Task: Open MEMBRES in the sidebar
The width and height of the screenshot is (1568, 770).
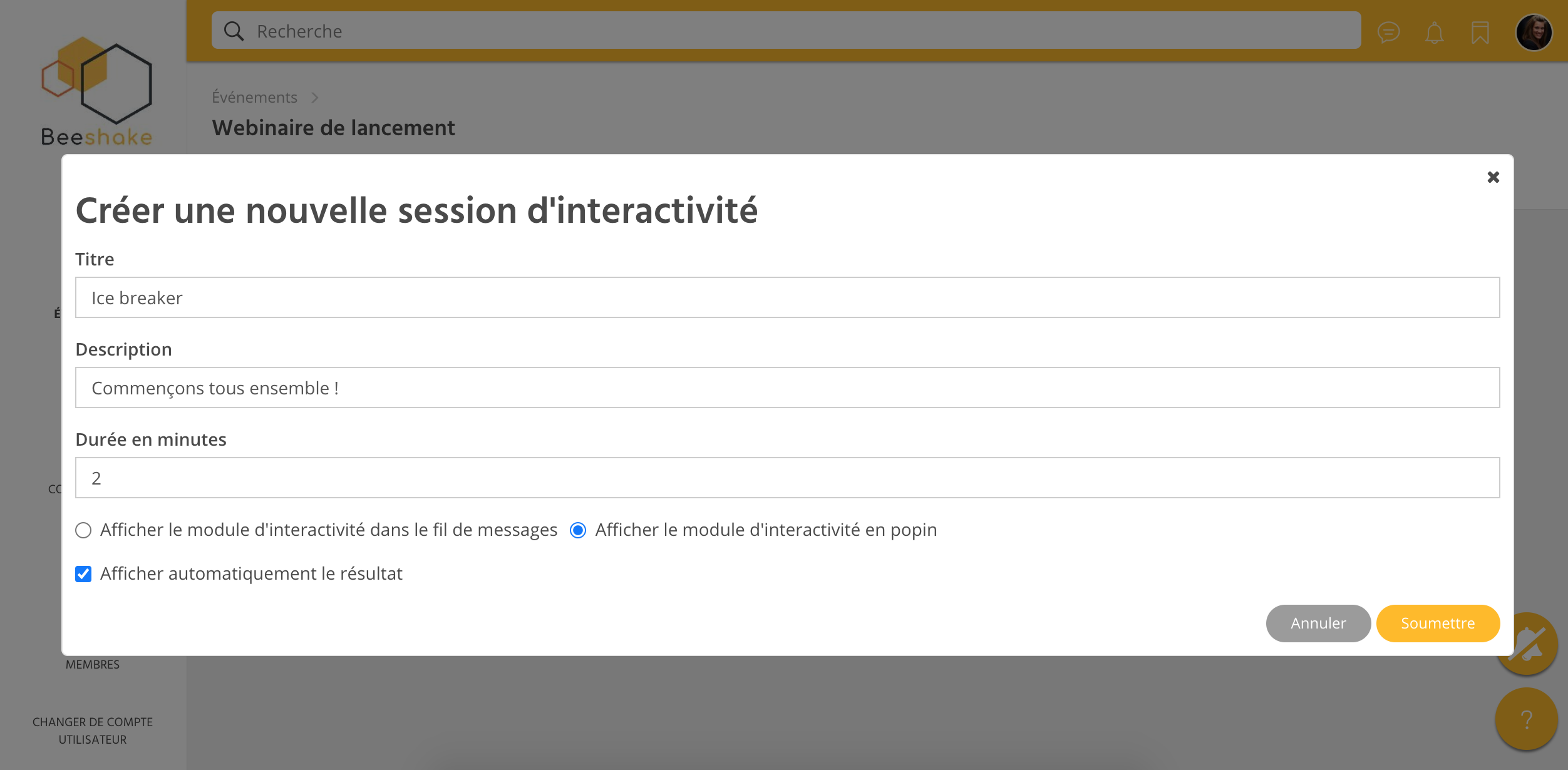Action: tap(93, 664)
